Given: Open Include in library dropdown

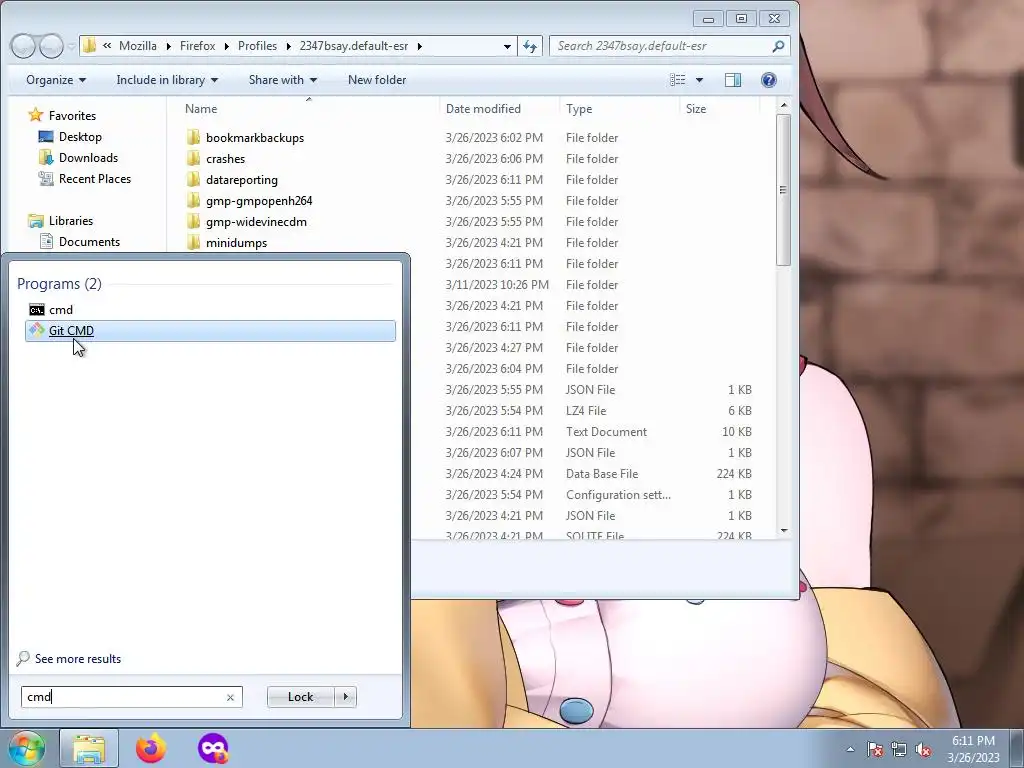Looking at the screenshot, I should click(x=167, y=80).
